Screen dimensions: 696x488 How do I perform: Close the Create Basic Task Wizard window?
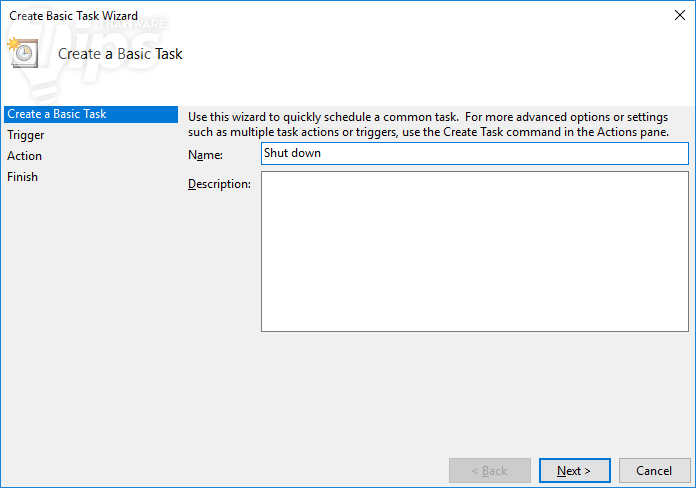(680, 15)
